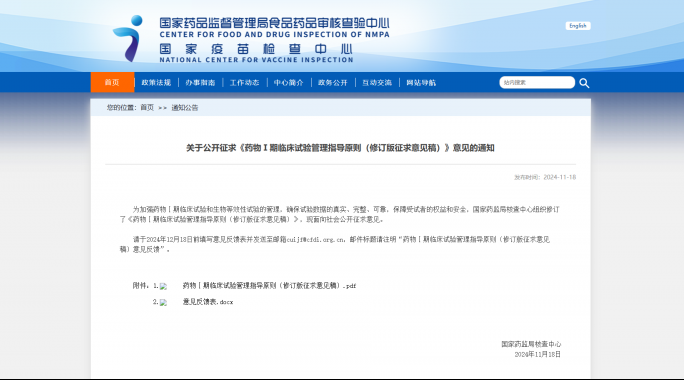Open the 中心简介 menu

click(x=288, y=82)
